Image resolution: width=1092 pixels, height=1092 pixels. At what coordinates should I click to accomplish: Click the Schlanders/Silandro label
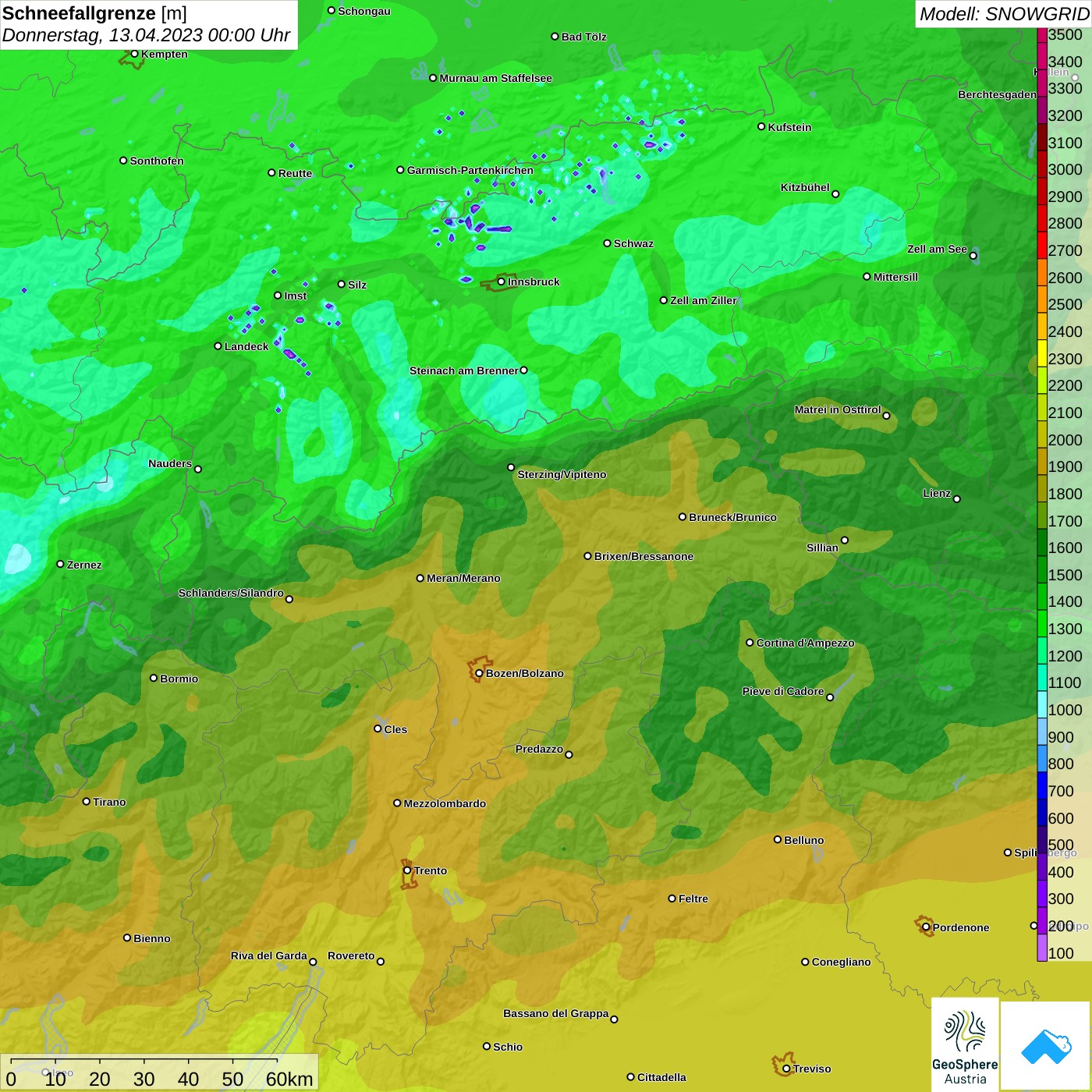click(231, 593)
